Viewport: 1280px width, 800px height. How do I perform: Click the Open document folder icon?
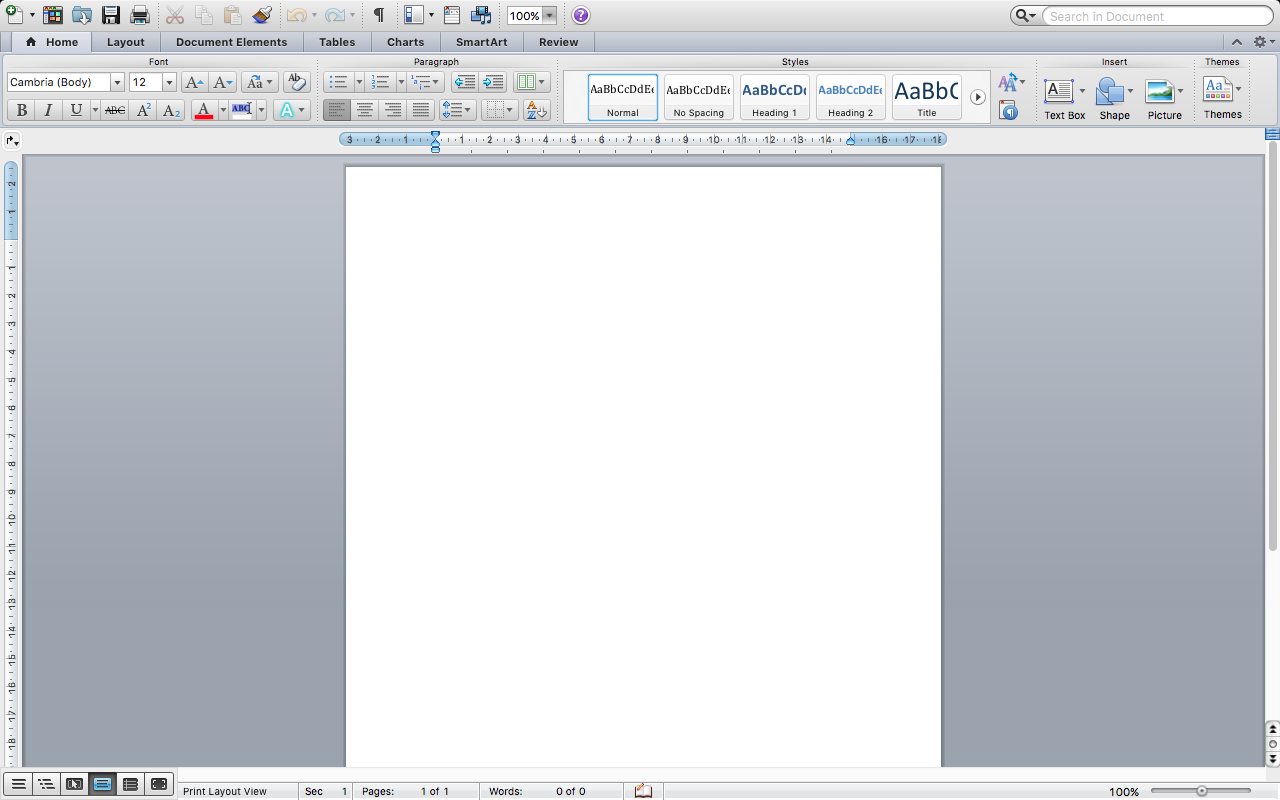[x=82, y=15]
